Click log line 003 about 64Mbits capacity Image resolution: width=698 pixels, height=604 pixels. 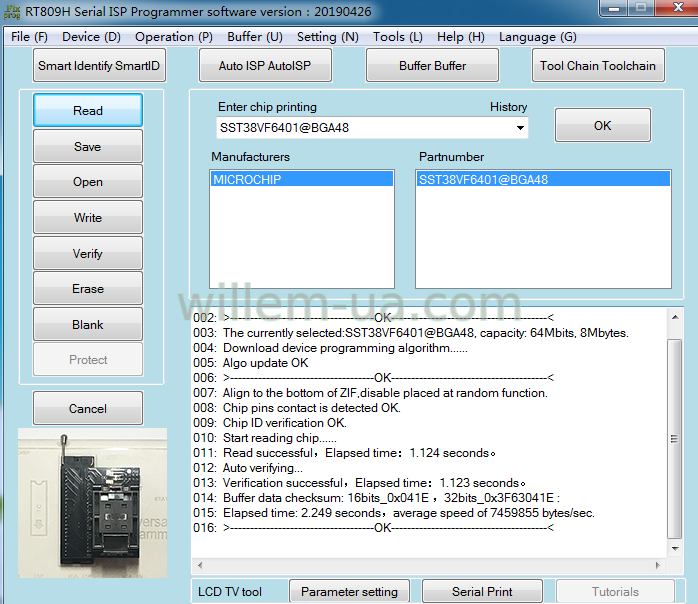click(411, 333)
